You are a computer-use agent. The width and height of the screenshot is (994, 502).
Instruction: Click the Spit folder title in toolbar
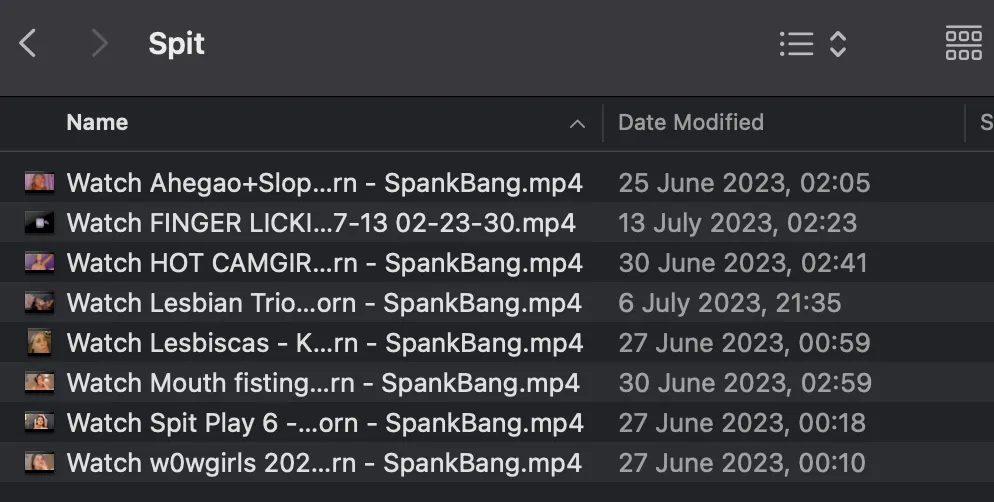pyautogui.click(x=176, y=44)
